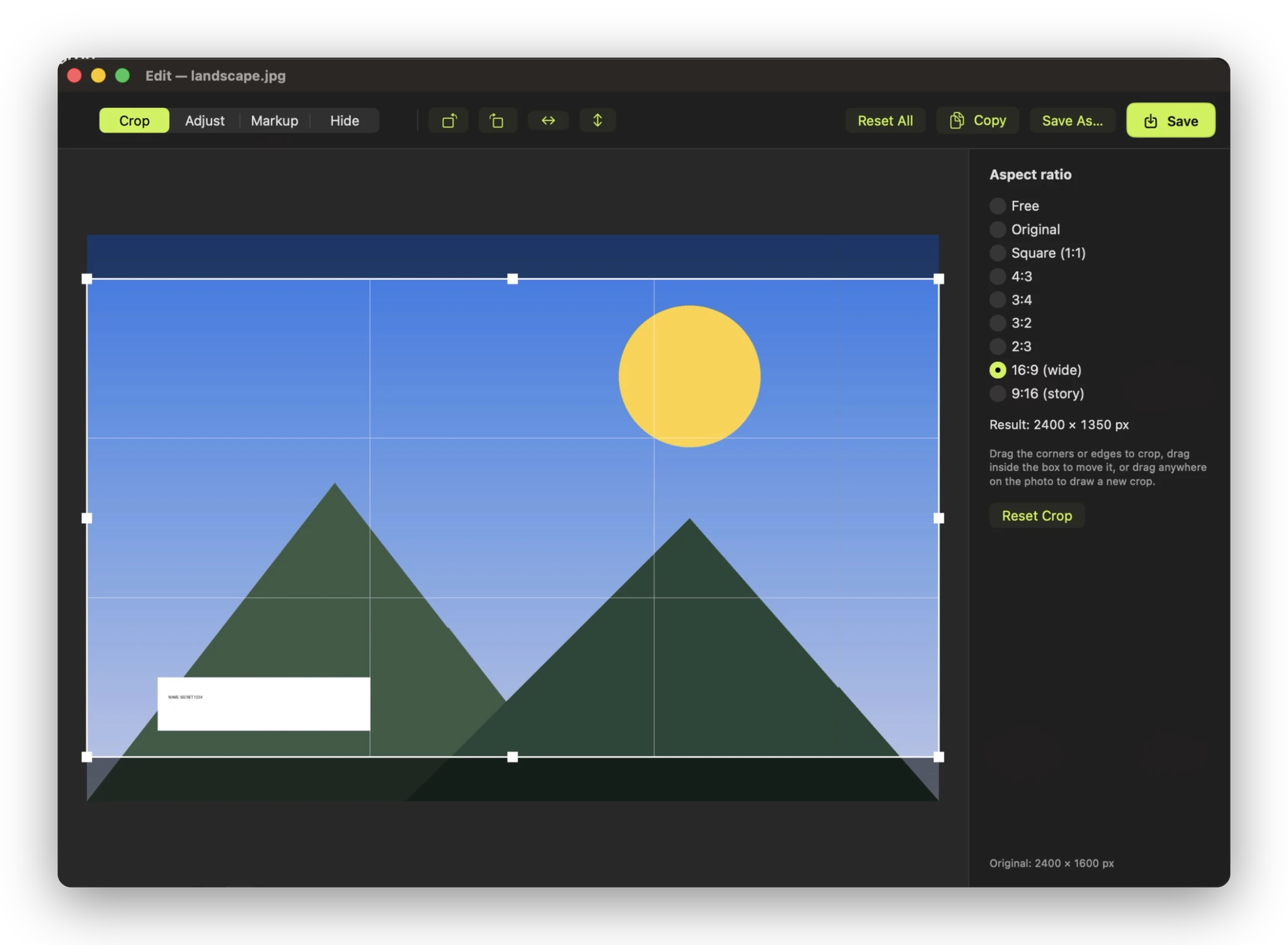Select the 16:9 (wide) ratio

1036,370
